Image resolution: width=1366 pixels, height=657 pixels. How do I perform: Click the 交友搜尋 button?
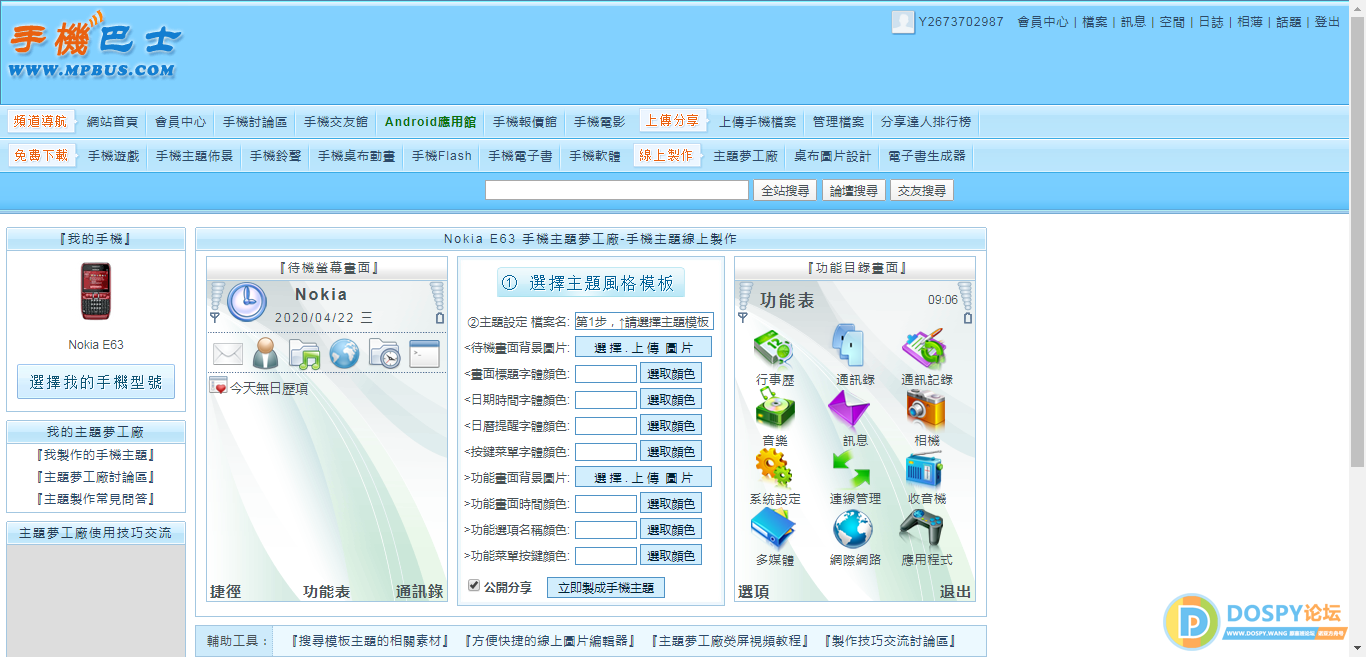pos(922,190)
